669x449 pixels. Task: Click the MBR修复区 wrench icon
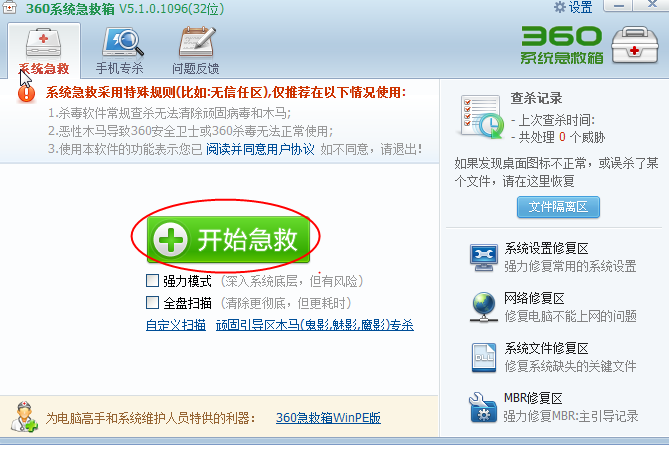point(483,408)
